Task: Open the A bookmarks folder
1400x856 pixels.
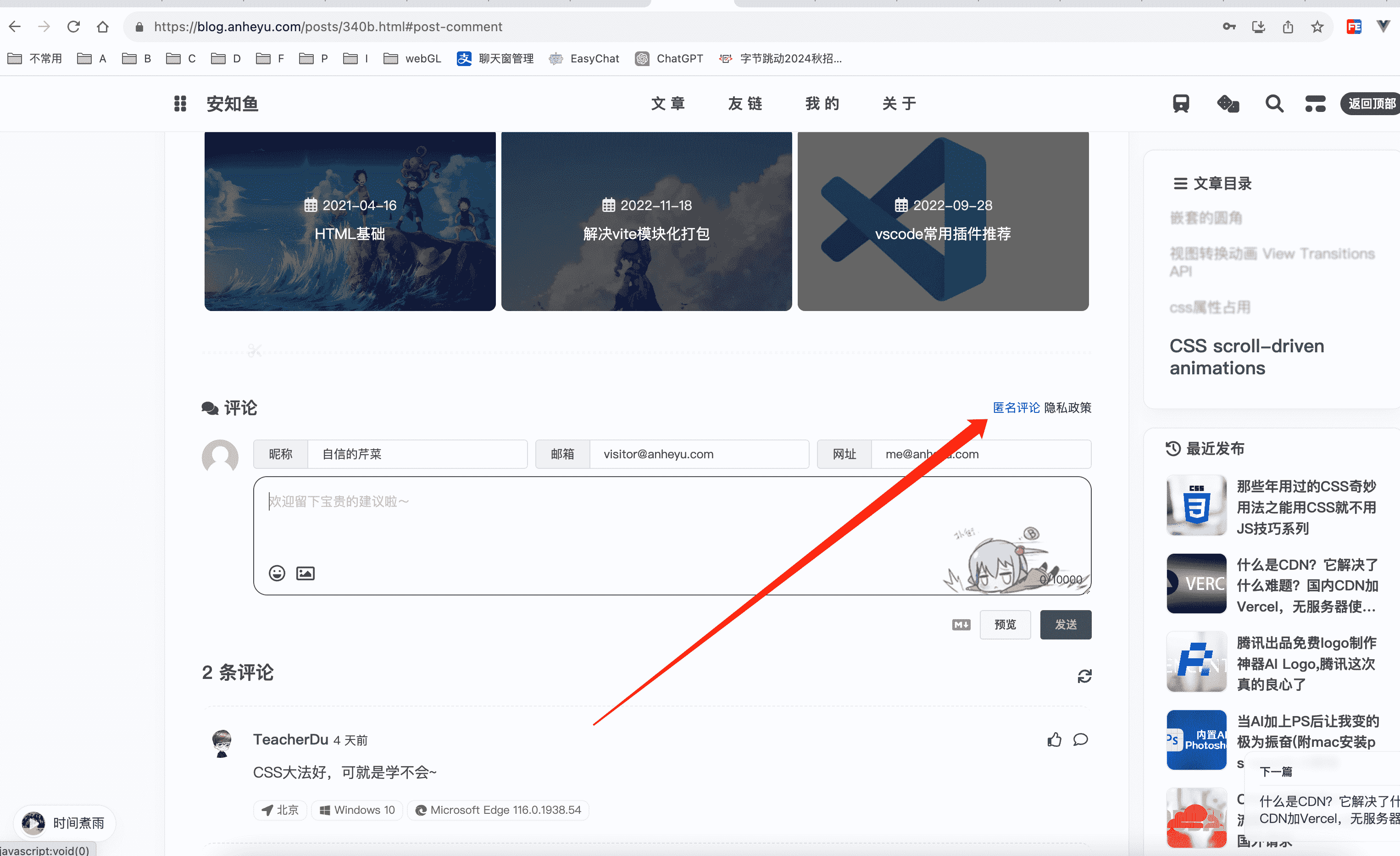Action: pos(91,58)
